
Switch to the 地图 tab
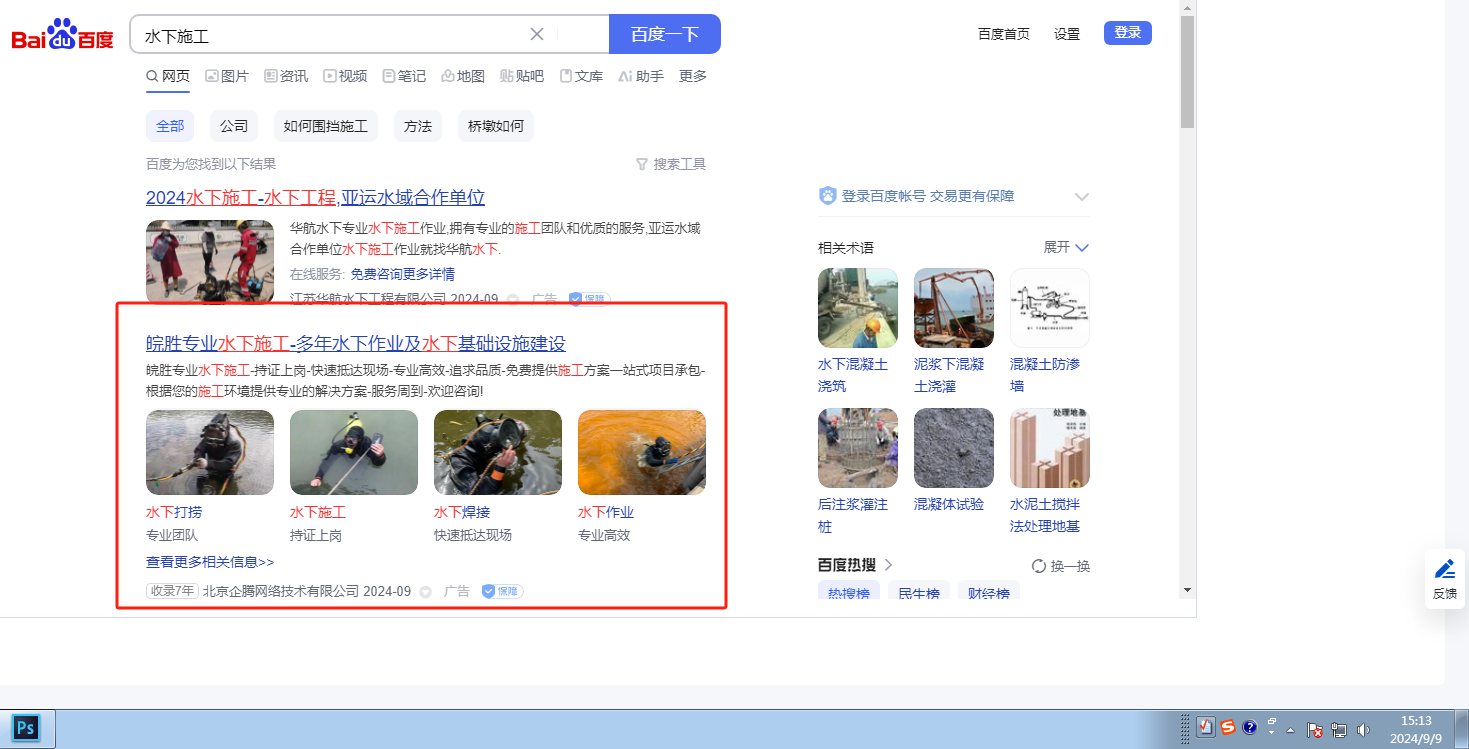click(463, 76)
